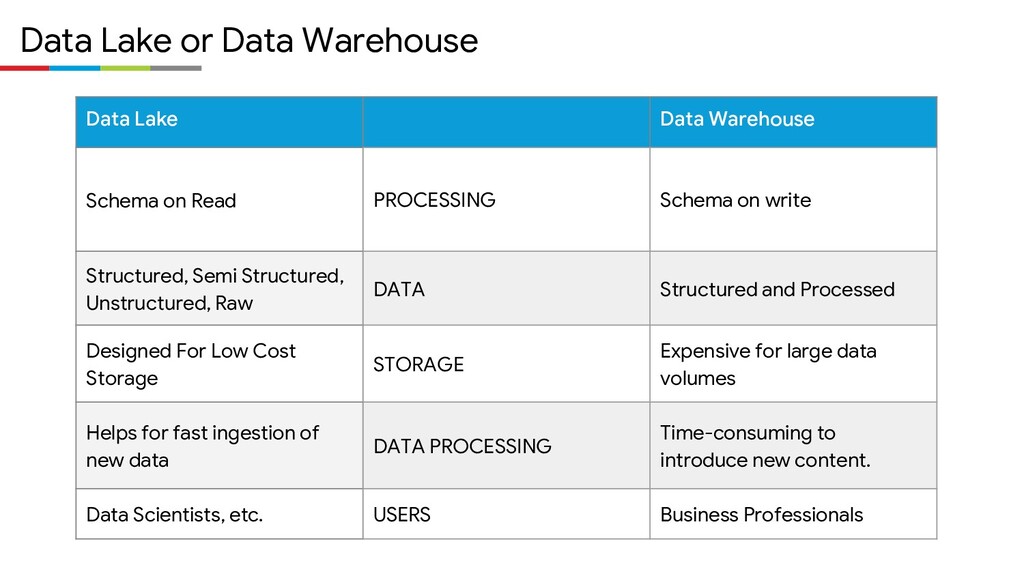Select the Schema on Read cell
The width and height of the screenshot is (1024, 576).
coord(219,200)
